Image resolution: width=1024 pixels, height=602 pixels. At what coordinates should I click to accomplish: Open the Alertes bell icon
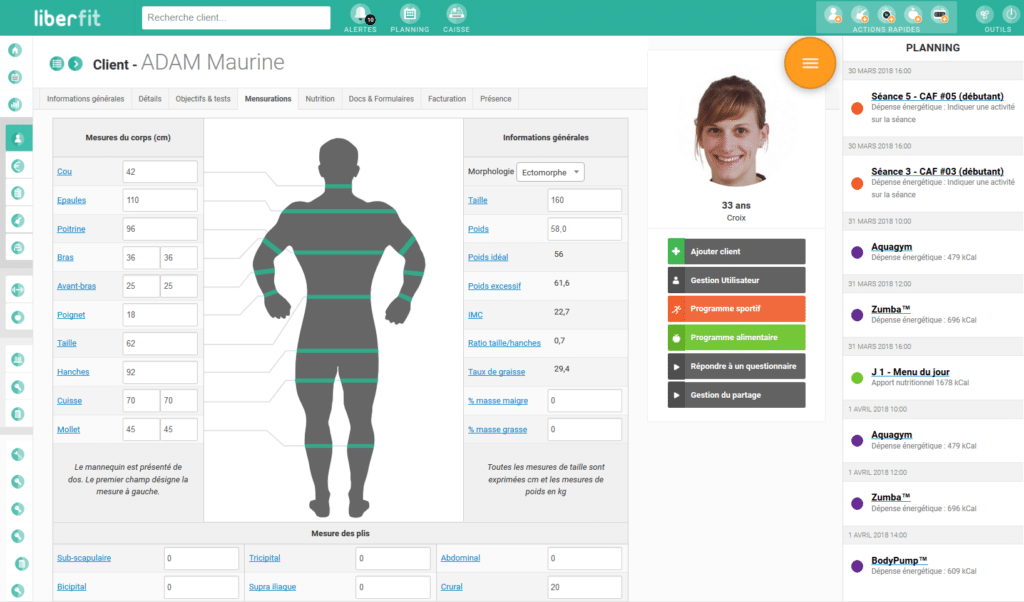pos(360,14)
